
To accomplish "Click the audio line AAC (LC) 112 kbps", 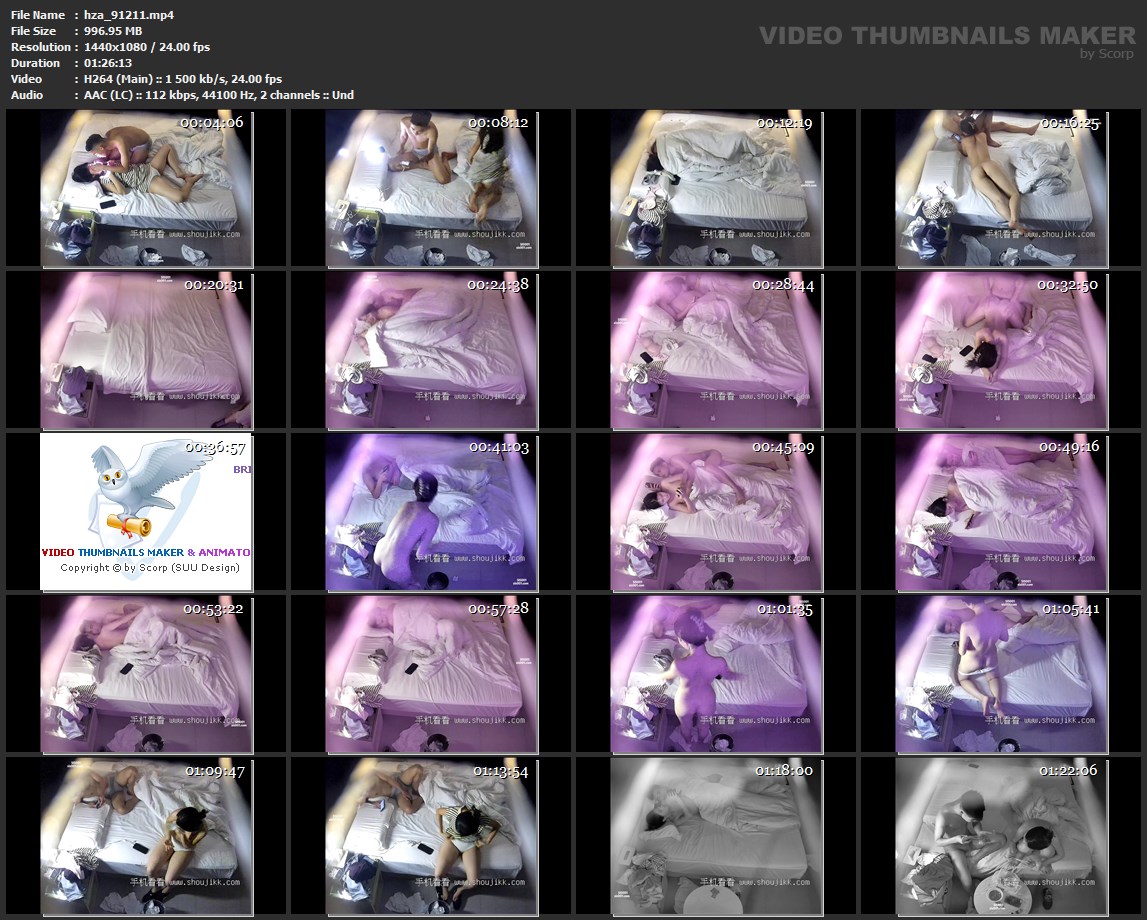I will pos(219,95).
